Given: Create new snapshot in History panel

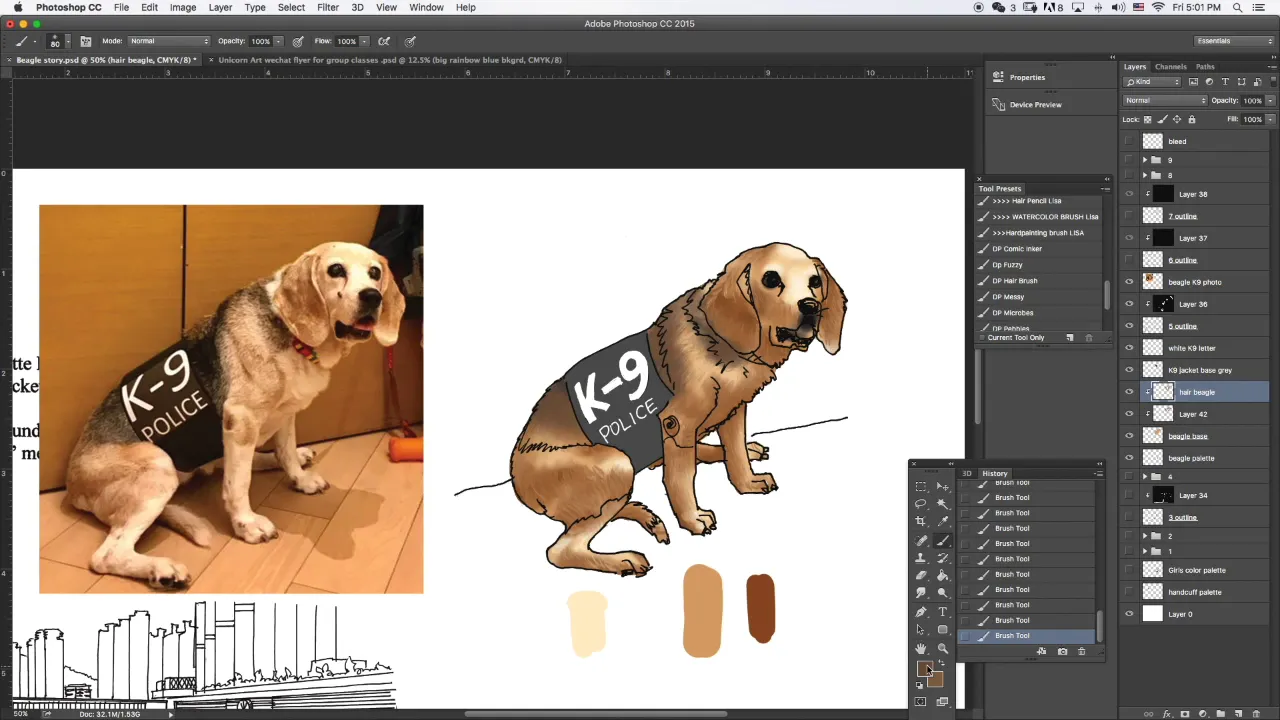Looking at the screenshot, I should pos(1062,651).
